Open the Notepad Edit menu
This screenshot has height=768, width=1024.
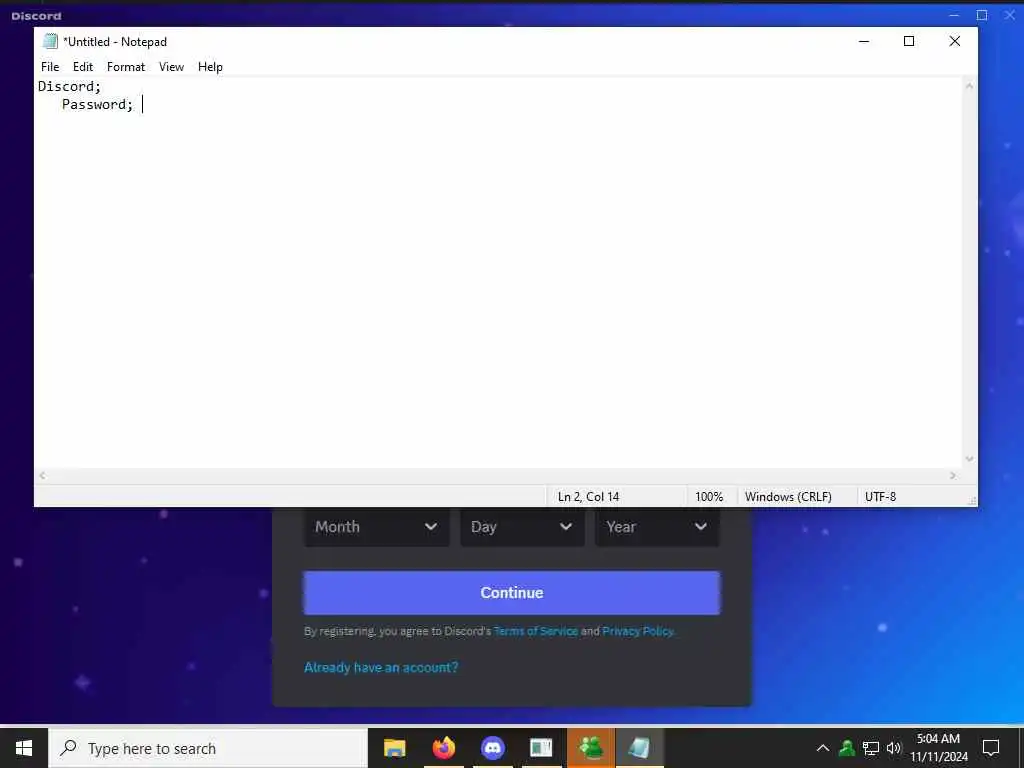83,67
